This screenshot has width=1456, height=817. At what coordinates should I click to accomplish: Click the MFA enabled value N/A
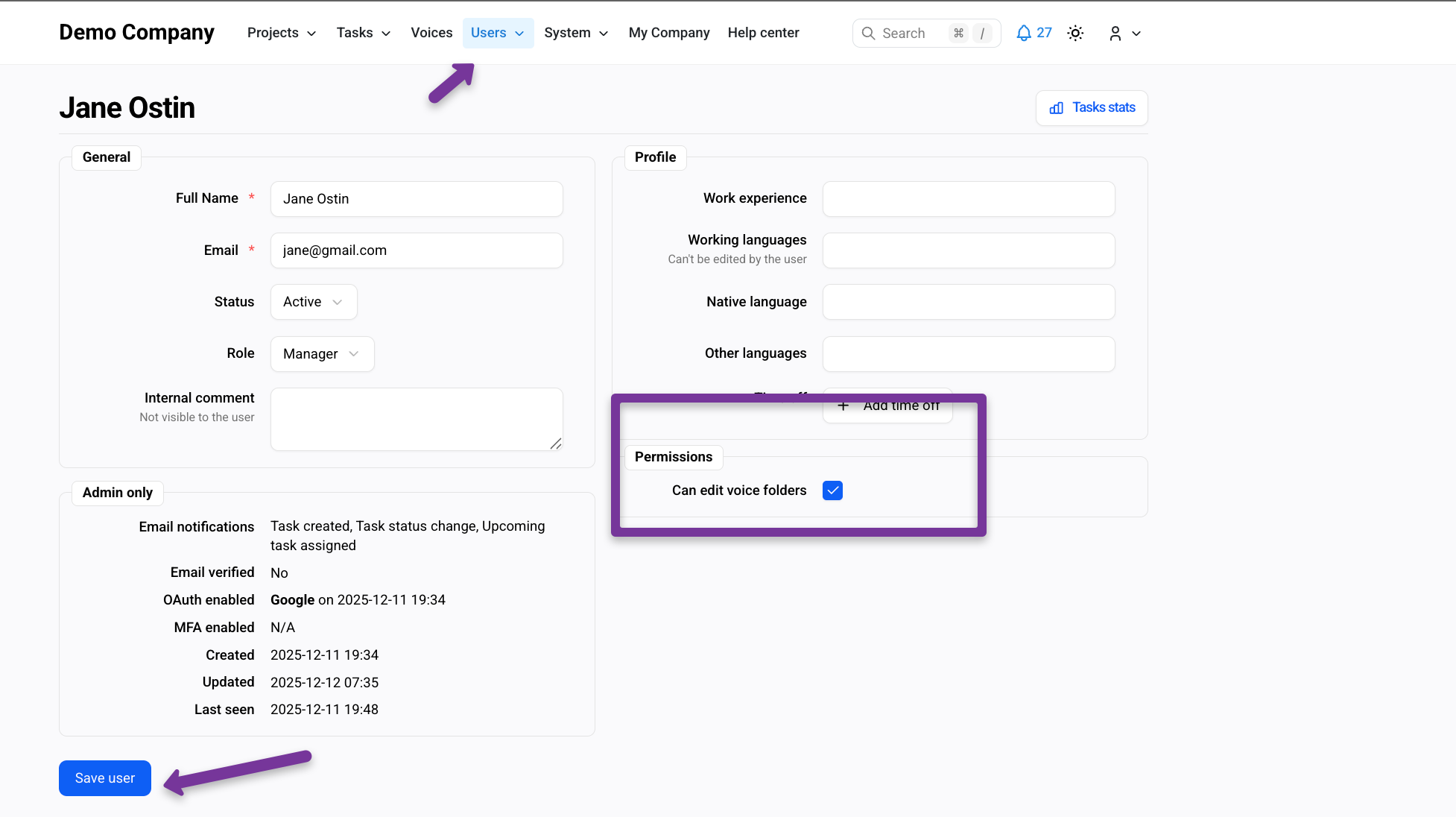[x=282, y=628]
